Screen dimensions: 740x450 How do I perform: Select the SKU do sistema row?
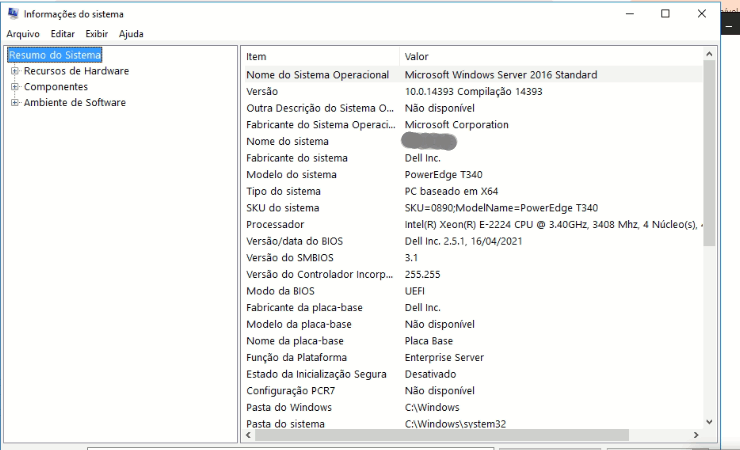click(x=472, y=208)
